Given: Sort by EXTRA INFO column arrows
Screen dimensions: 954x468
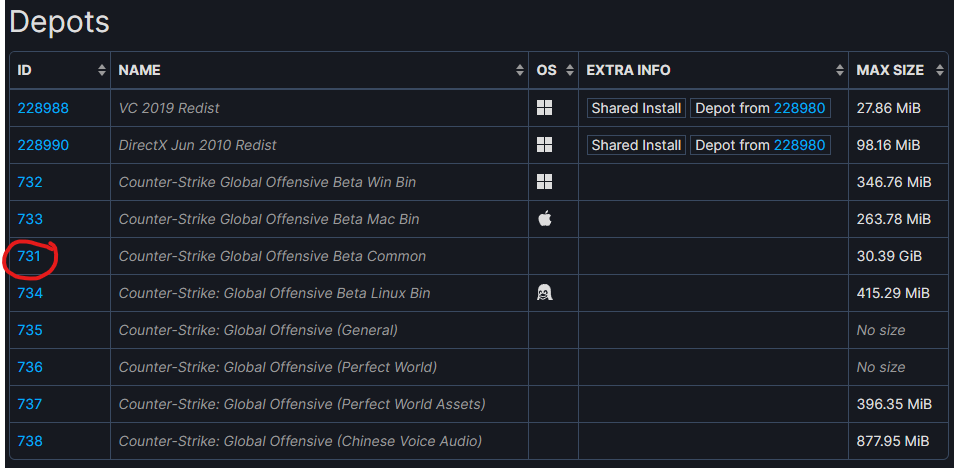Looking at the screenshot, I should 839,70.
